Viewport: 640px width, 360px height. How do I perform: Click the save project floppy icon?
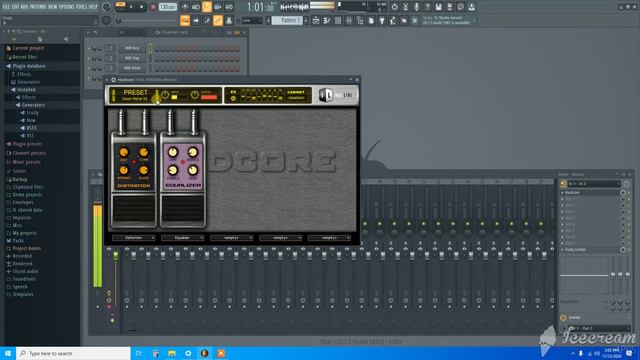(x=438, y=7)
